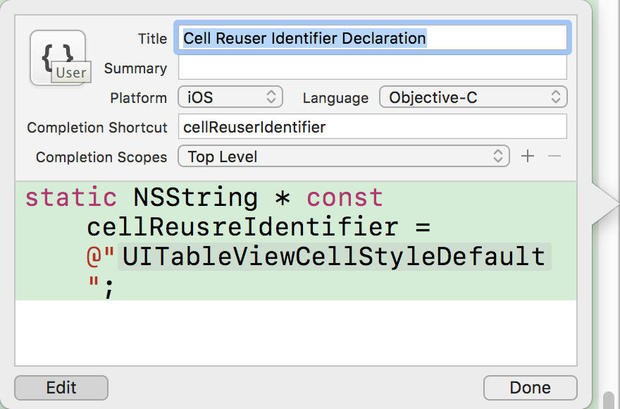620x409 pixels.
Task: Click into the Title text field
Action: pyautogui.click(x=372, y=39)
